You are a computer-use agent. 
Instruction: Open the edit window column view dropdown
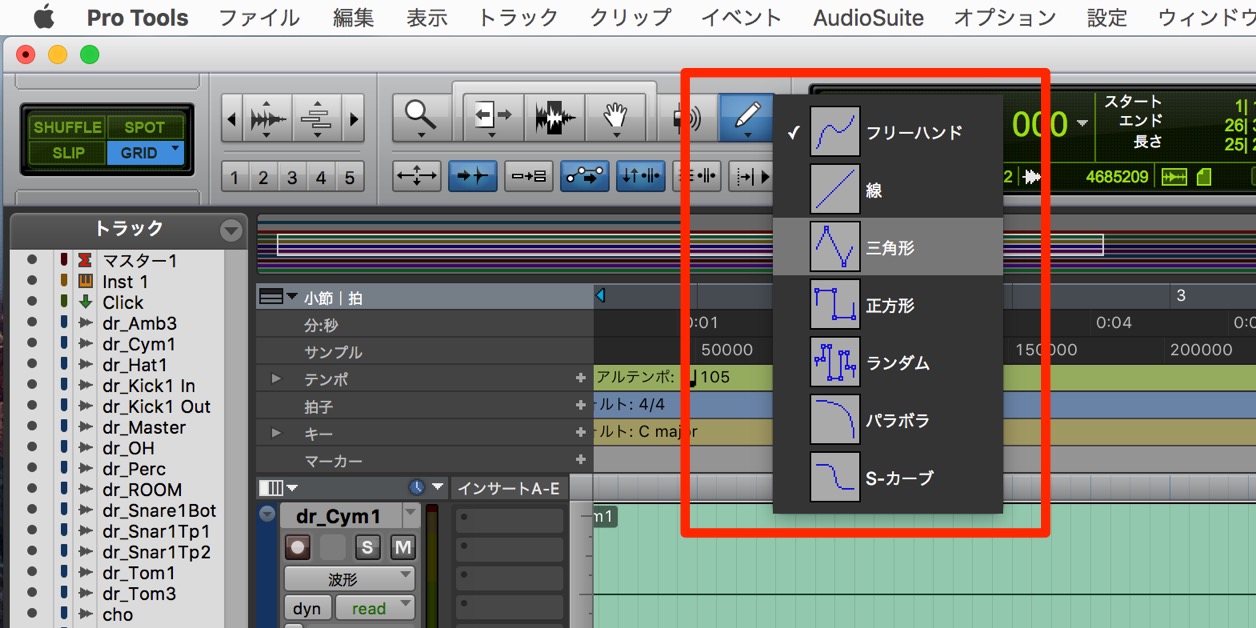tap(277, 488)
